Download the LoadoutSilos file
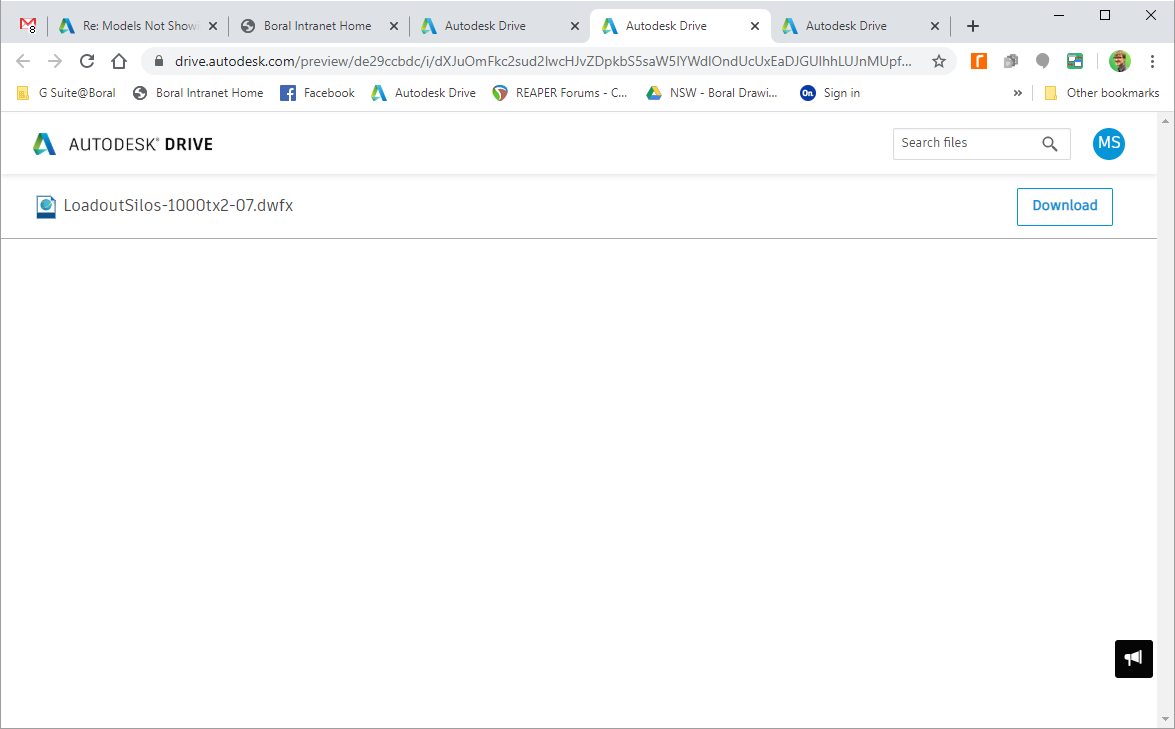The height and width of the screenshot is (729, 1175). point(1065,206)
